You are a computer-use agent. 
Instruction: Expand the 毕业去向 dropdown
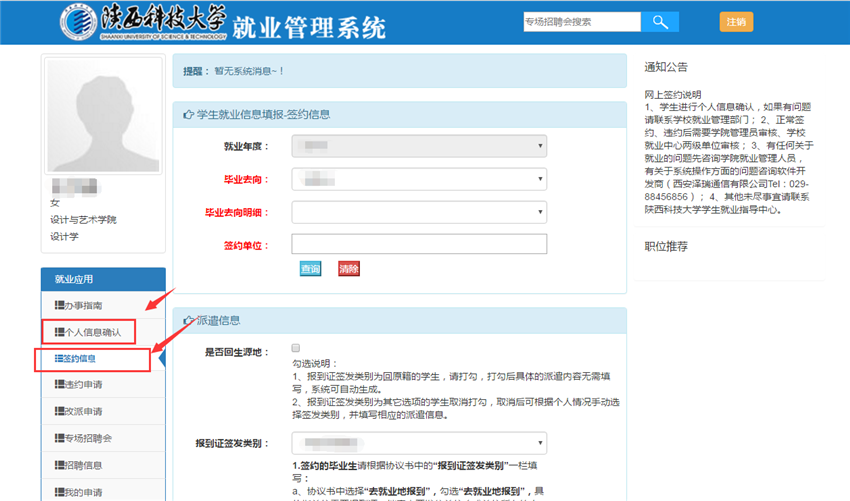[419, 179]
